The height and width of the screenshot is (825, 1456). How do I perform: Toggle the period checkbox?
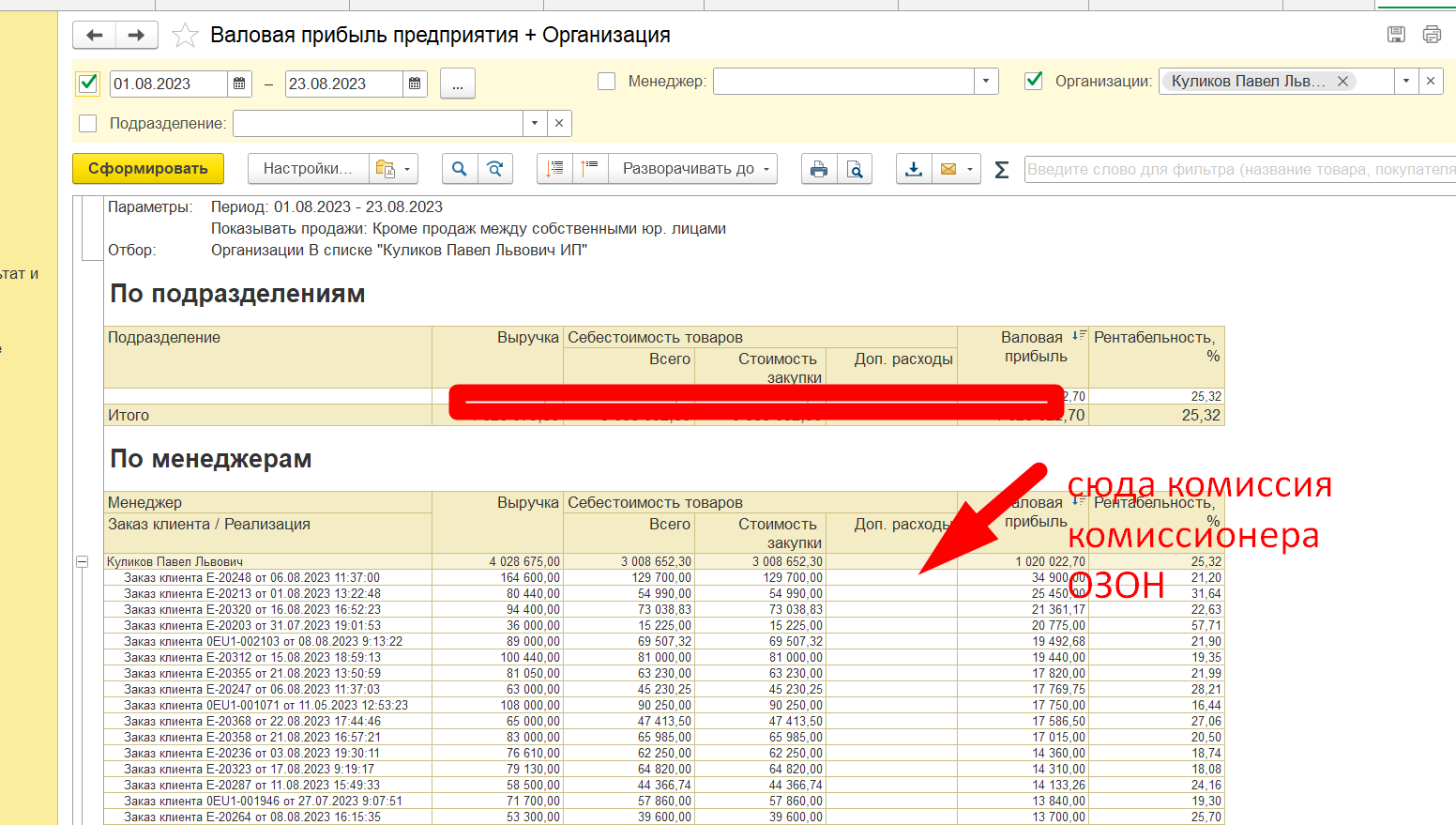88,84
